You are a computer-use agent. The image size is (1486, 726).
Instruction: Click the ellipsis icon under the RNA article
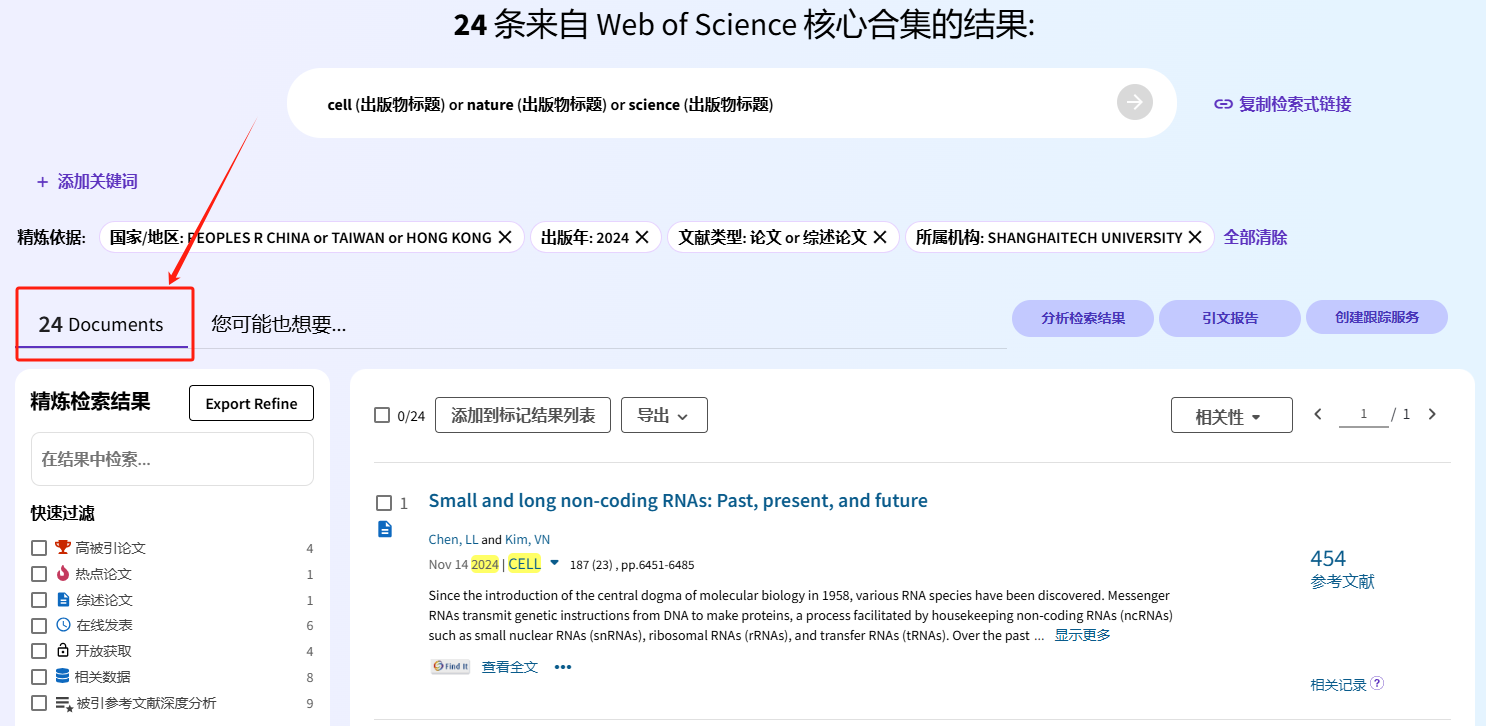(x=562, y=666)
